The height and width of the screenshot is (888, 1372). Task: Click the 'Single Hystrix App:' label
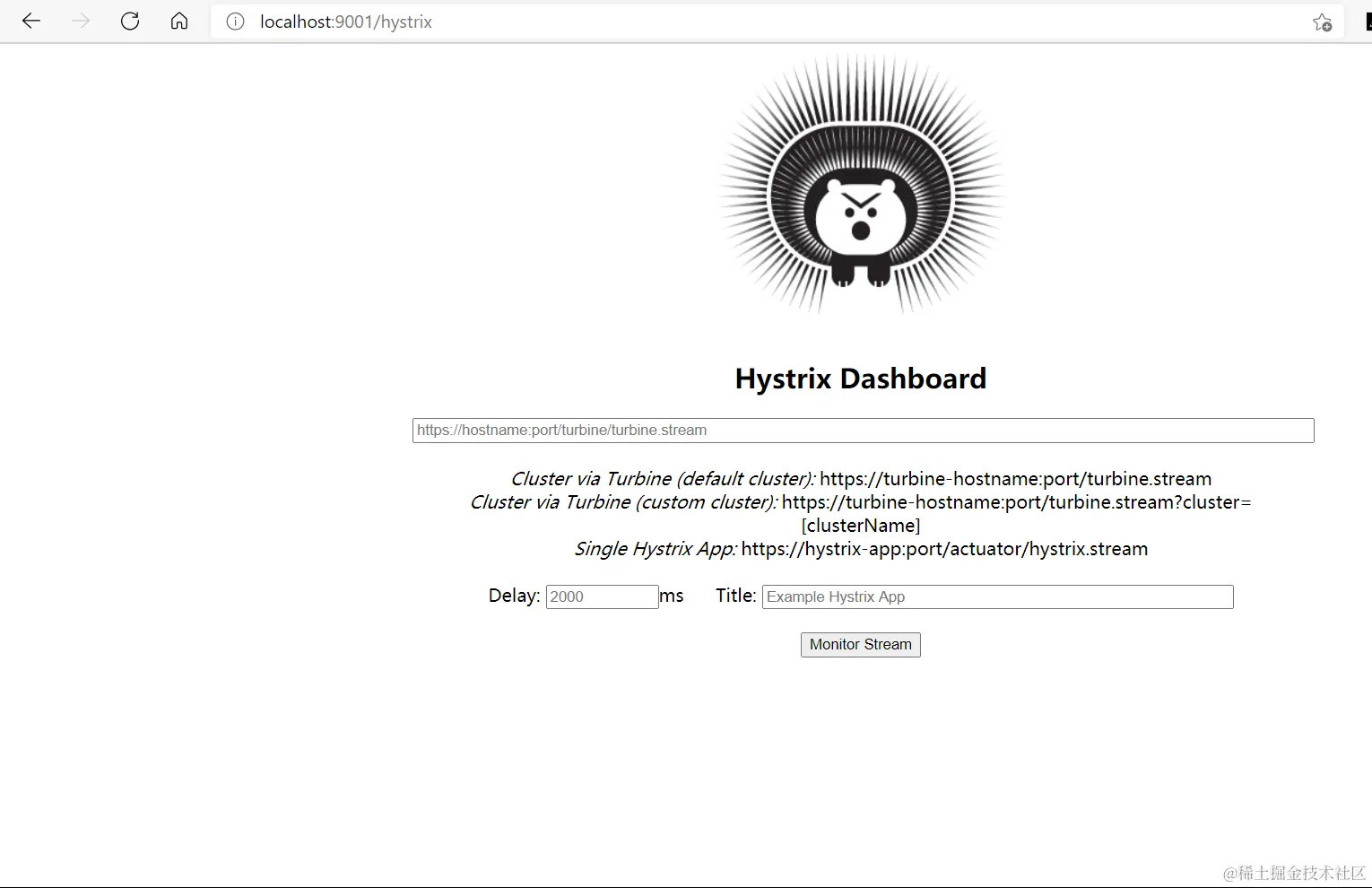tap(656, 549)
